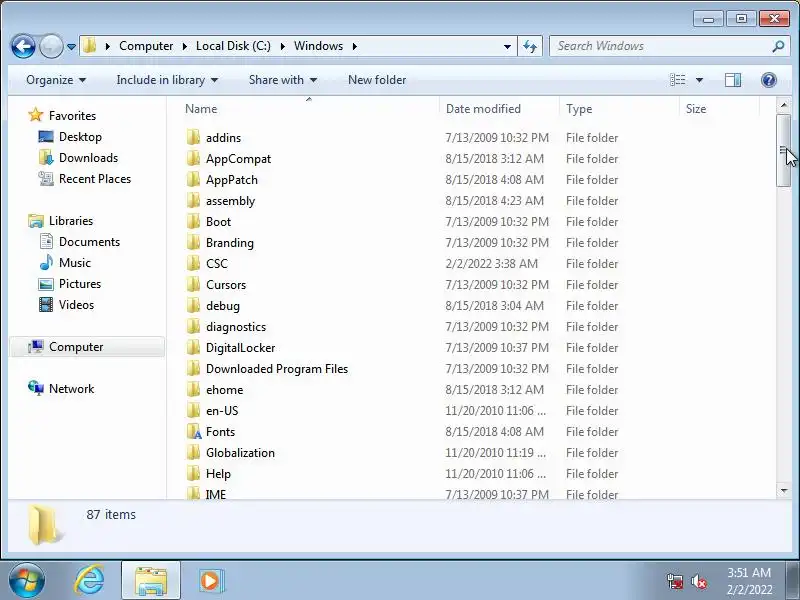Select the diagnostics folder icon
Viewport: 800px width, 600px height.
tap(193, 326)
